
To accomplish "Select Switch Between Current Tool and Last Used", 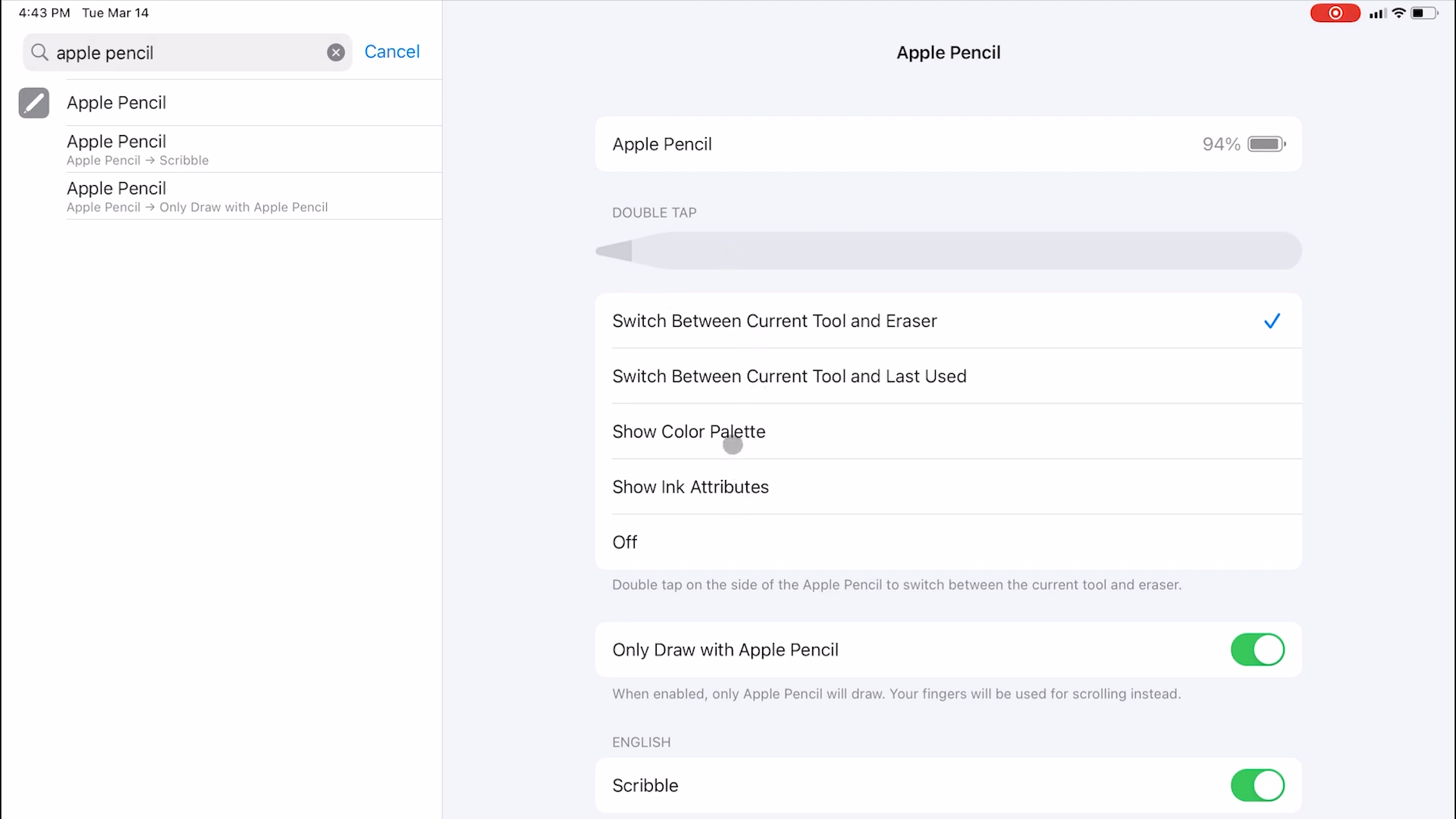I will point(949,376).
